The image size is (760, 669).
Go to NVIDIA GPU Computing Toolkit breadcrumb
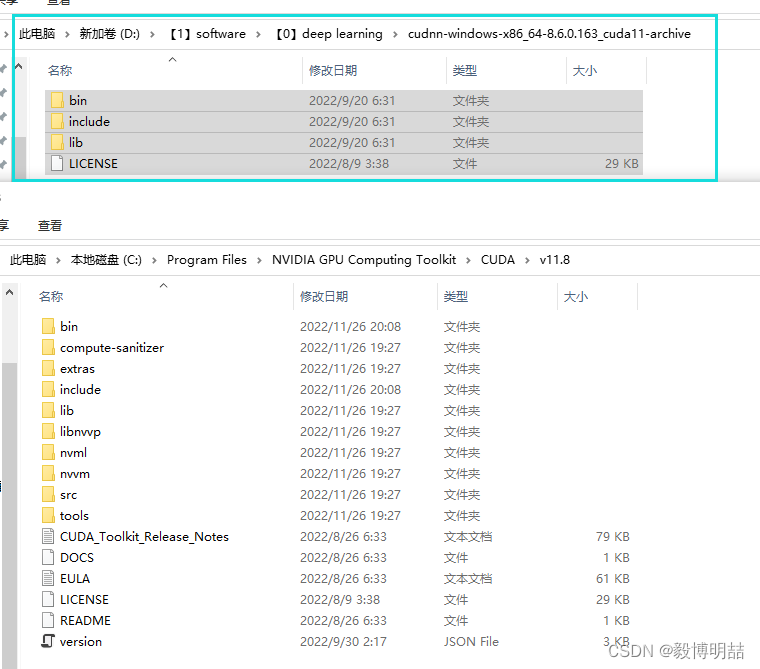pyautogui.click(x=364, y=260)
